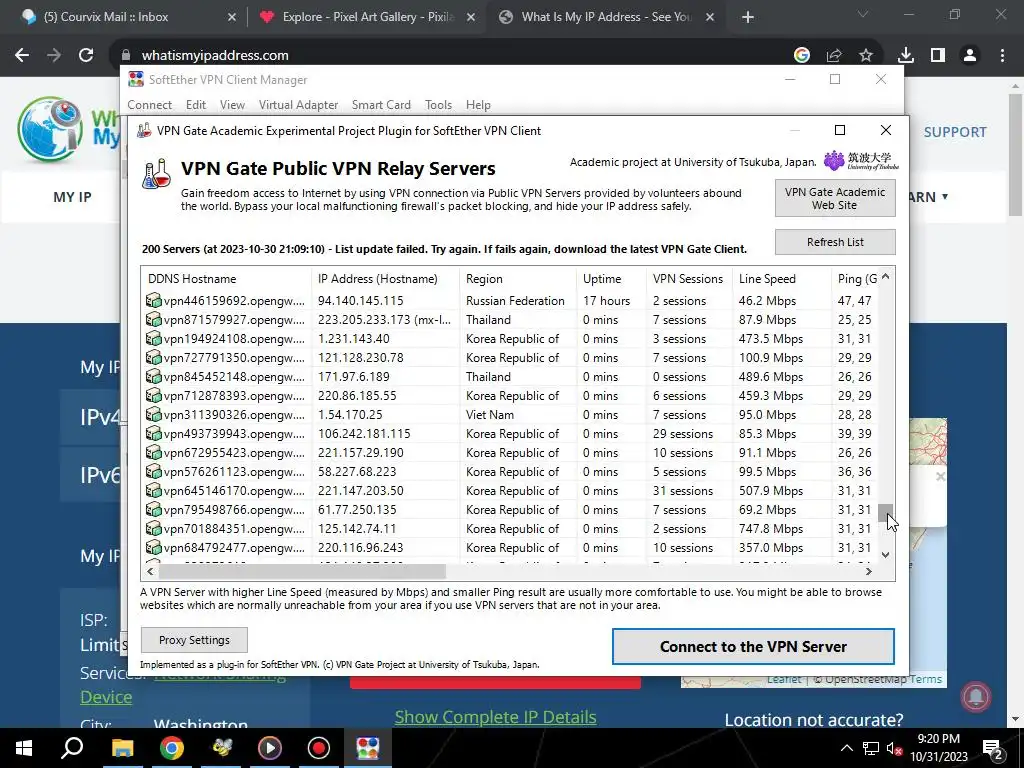This screenshot has width=1024, height=768.
Task: Open Chrome profile icon
Action: click(x=970, y=56)
